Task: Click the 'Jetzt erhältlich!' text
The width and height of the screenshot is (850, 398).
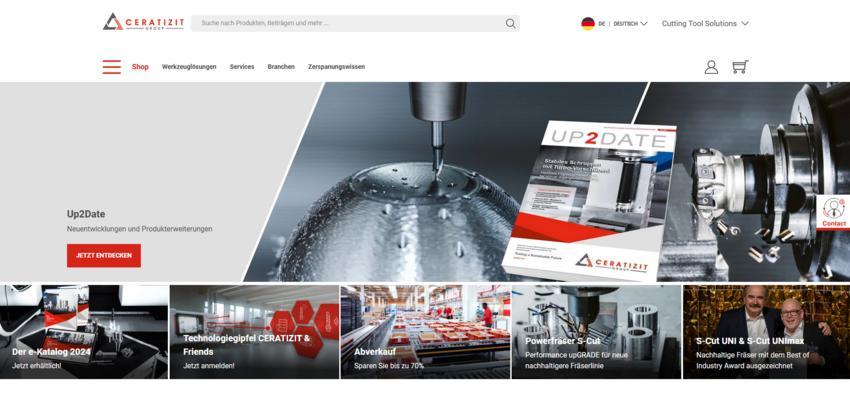Action: point(37,366)
